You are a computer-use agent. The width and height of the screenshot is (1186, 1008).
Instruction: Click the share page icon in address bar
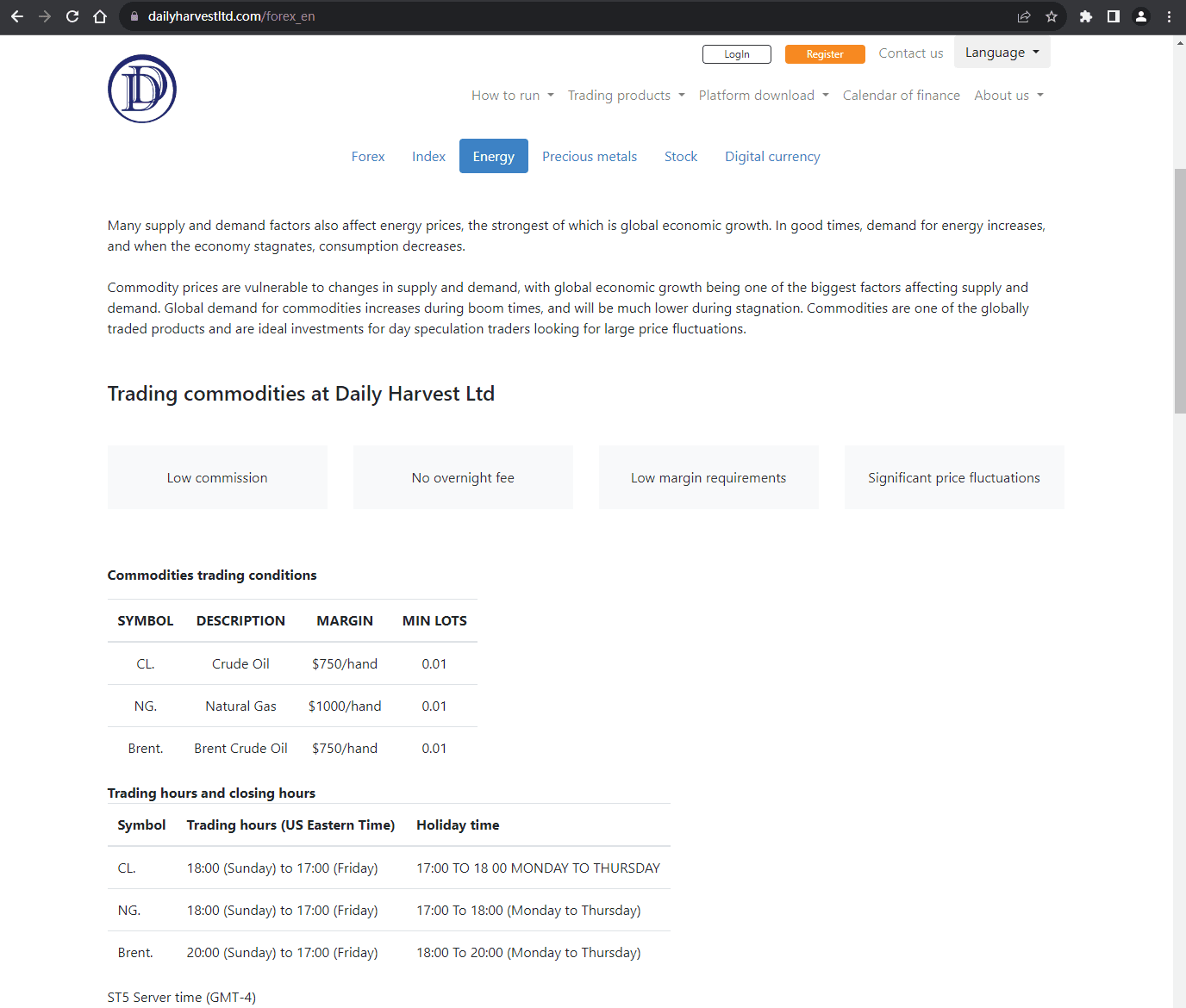(1024, 16)
